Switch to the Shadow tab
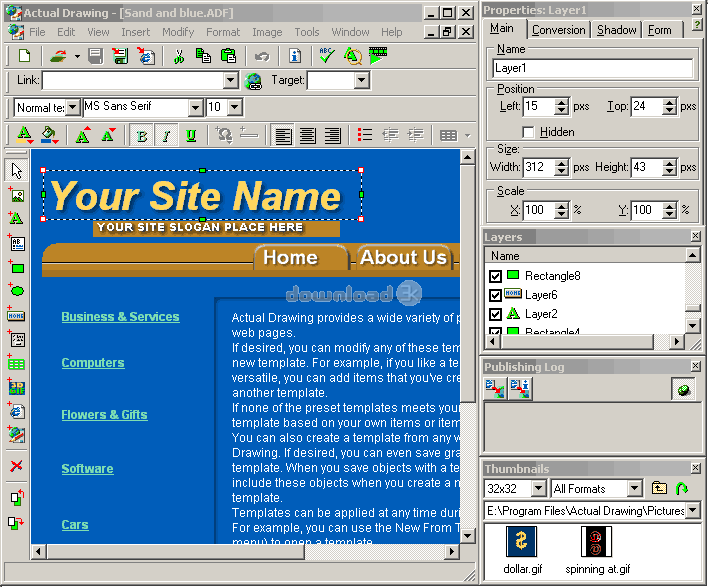The width and height of the screenshot is (708, 587). tap(617, 30)
